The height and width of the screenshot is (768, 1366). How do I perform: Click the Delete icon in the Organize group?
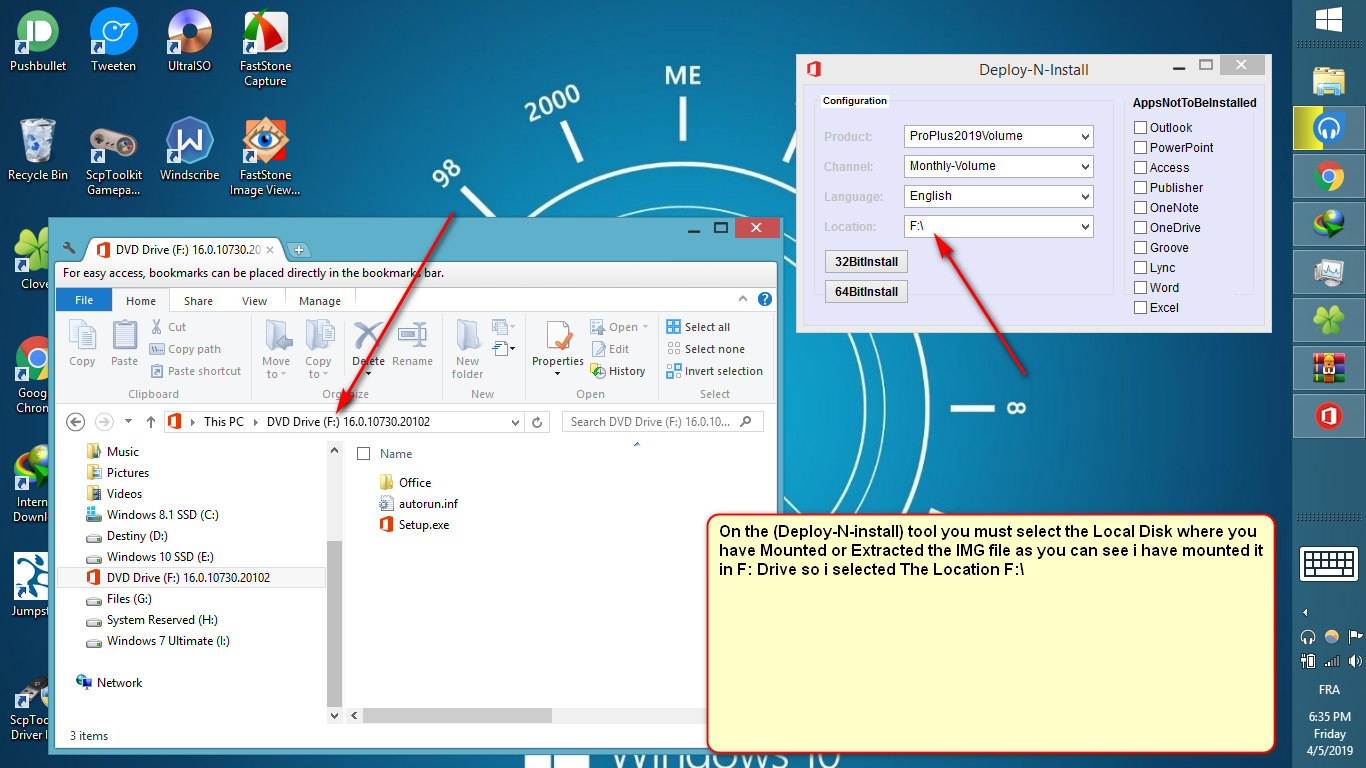tap(368, 337)
